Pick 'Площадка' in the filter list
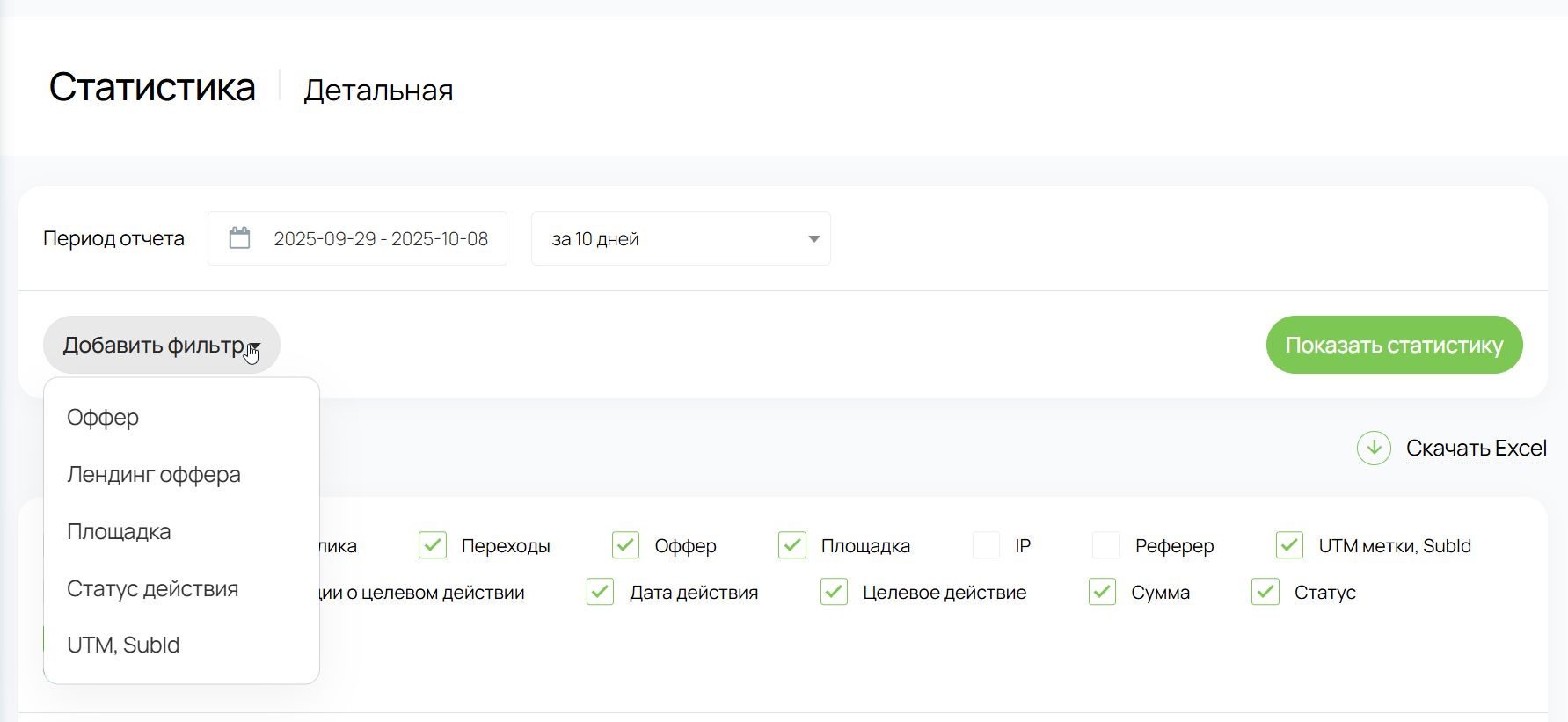This screenshot has width=1568, height=722. pyautogui.click(x=119, y=531)
